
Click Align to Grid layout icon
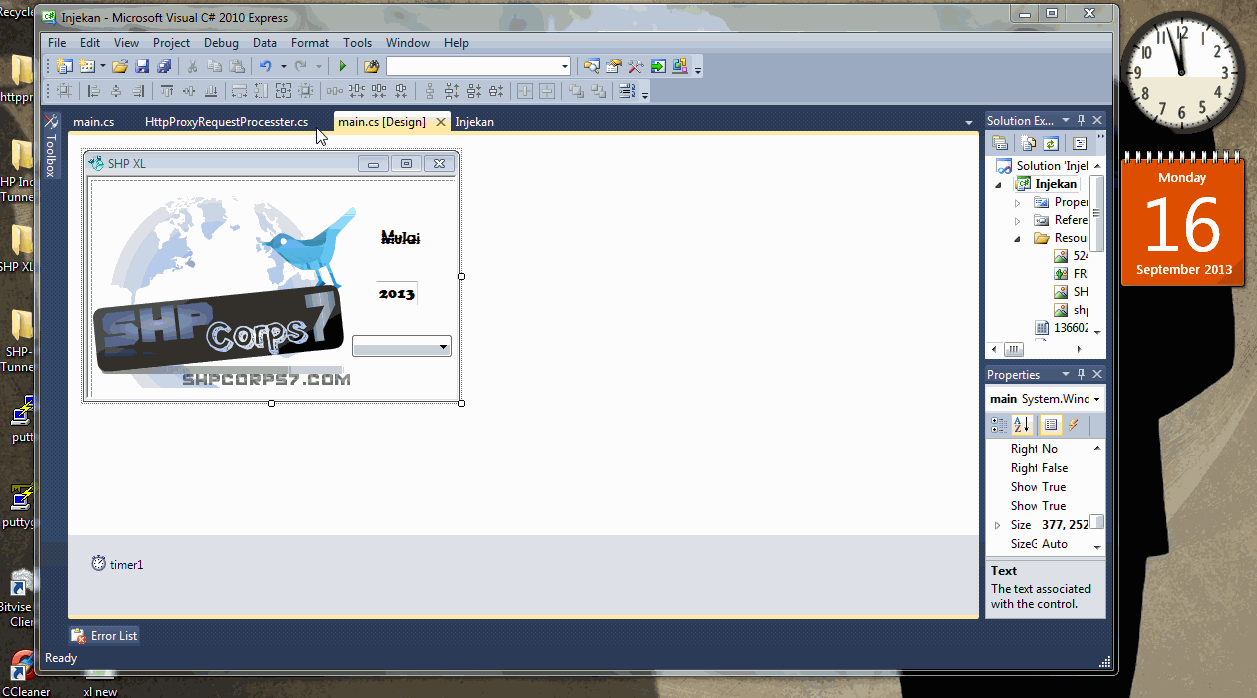coord(64,91)
